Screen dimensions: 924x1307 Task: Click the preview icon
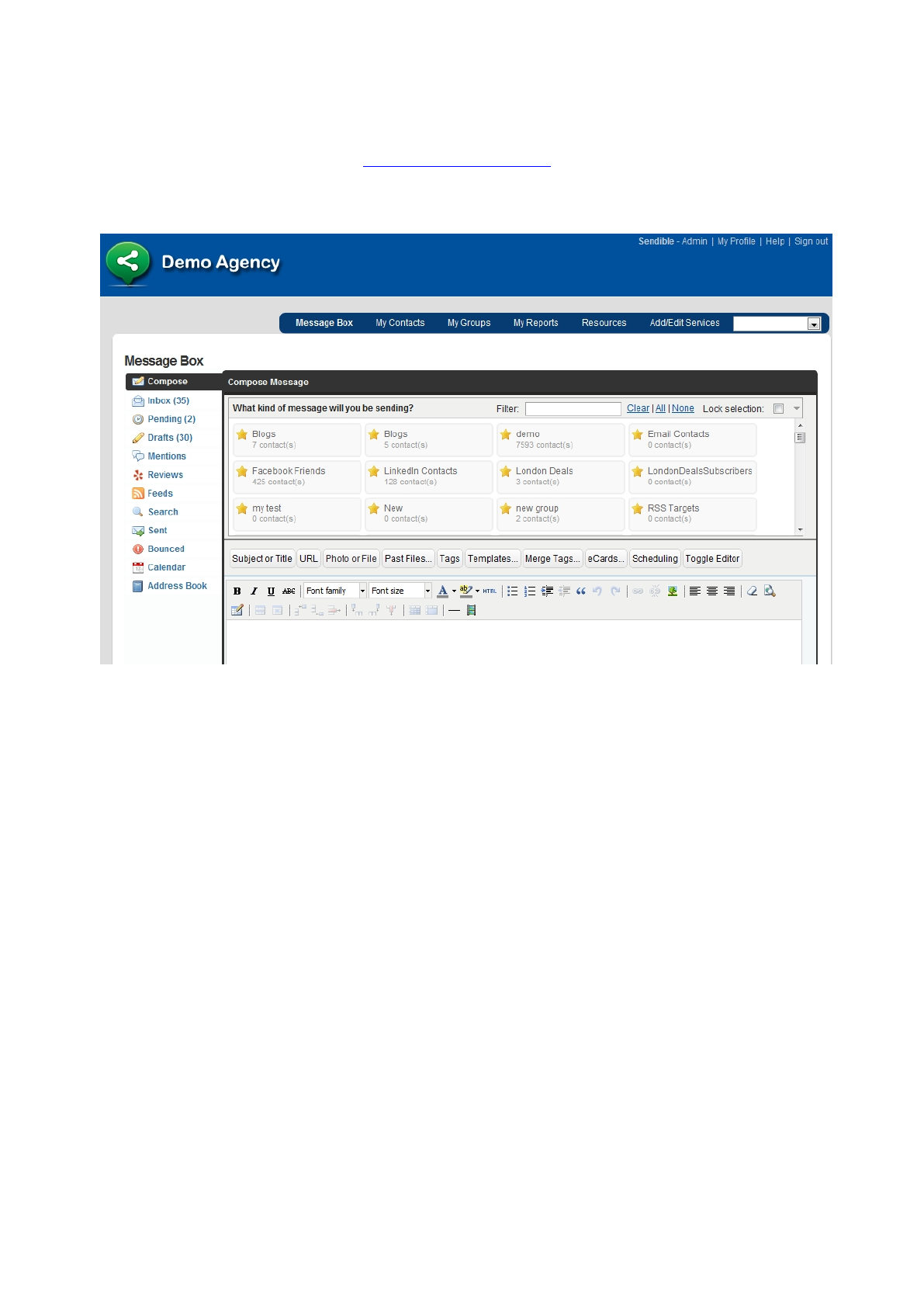tap(770, 591)
